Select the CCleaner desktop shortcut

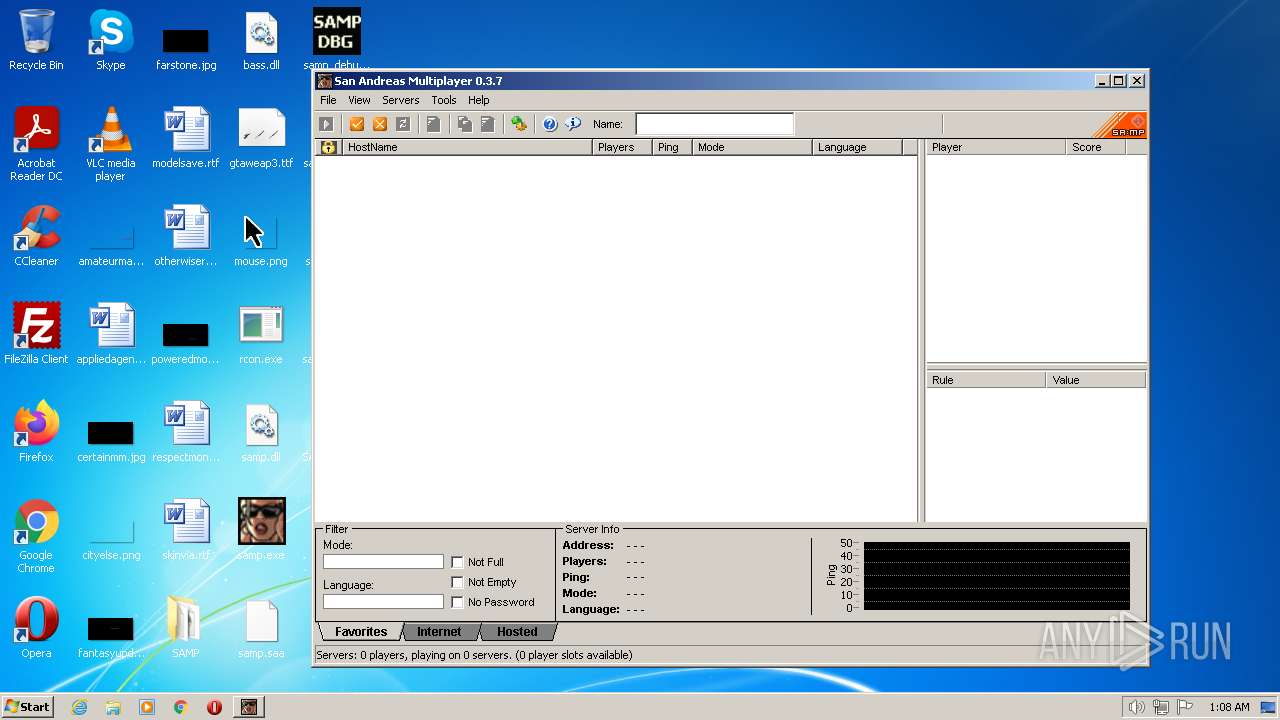pos(36,235)
